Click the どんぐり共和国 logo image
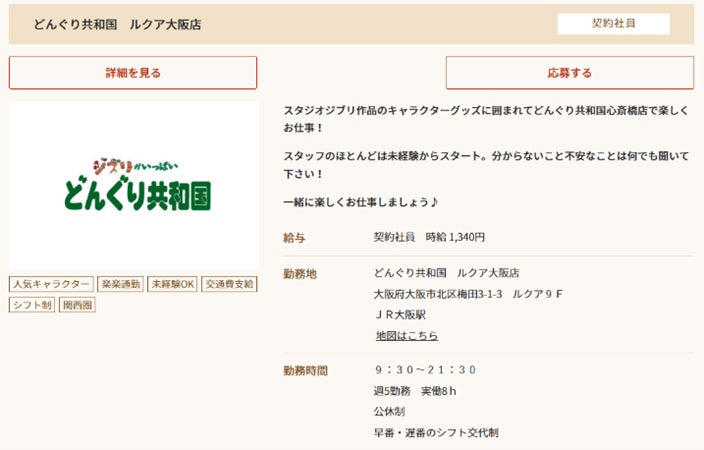 click(x=134, y=185)
